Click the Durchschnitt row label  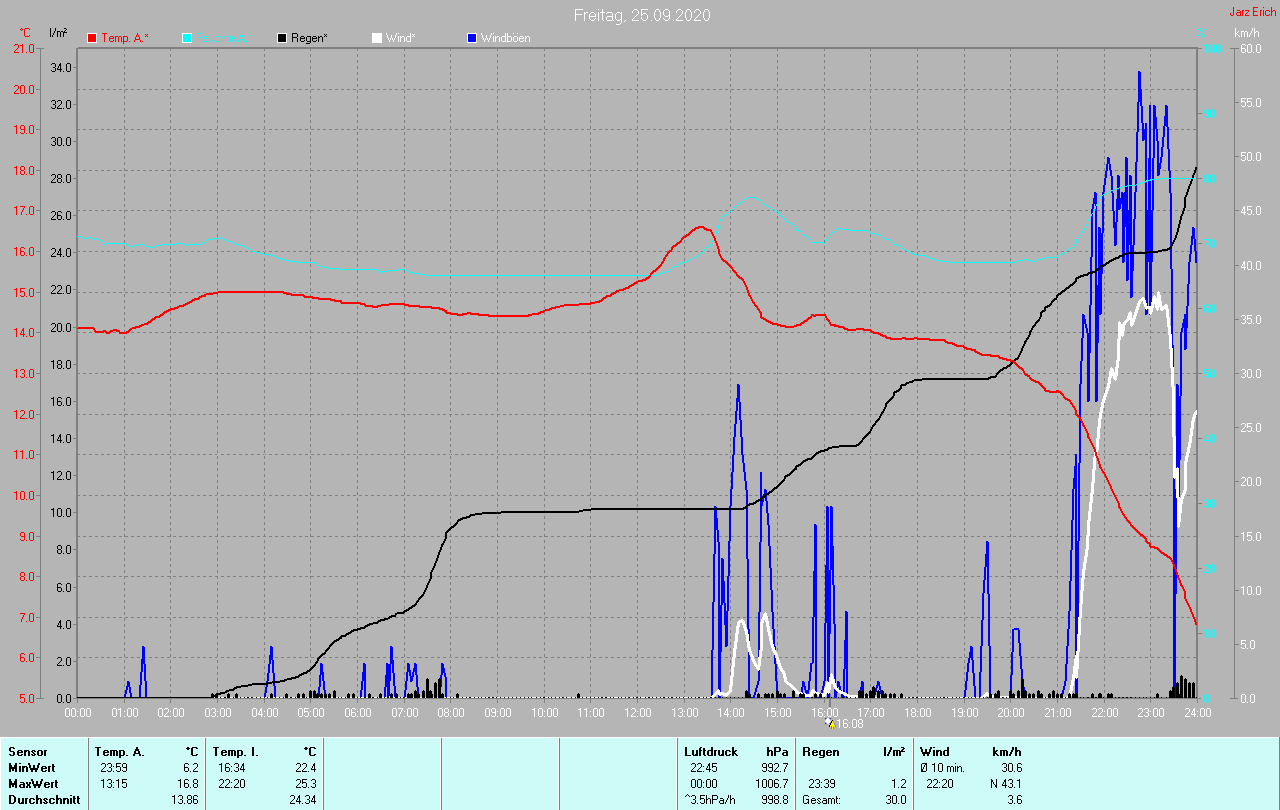pos(41,800)
